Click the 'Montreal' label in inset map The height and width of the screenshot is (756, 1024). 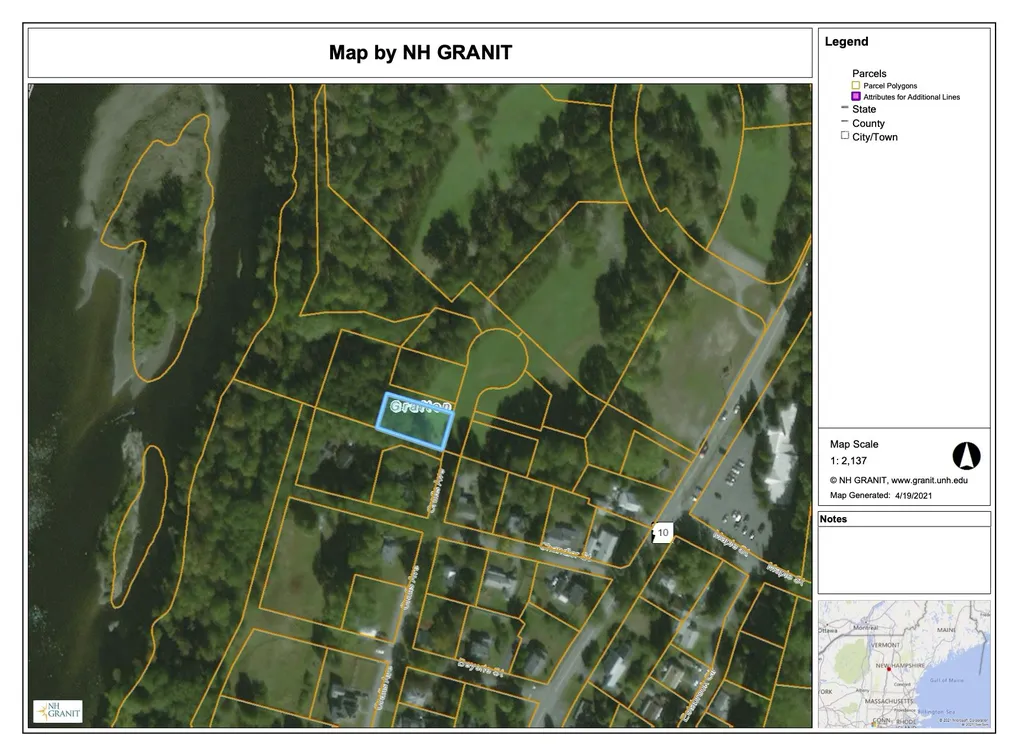coord(865,627)
